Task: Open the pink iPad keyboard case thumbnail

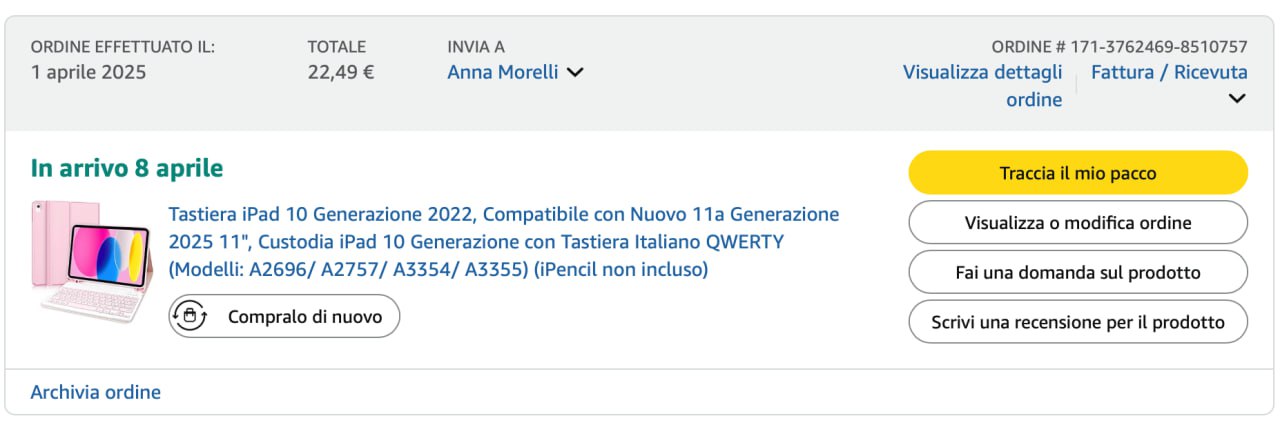Action: (x=93, y=261)
